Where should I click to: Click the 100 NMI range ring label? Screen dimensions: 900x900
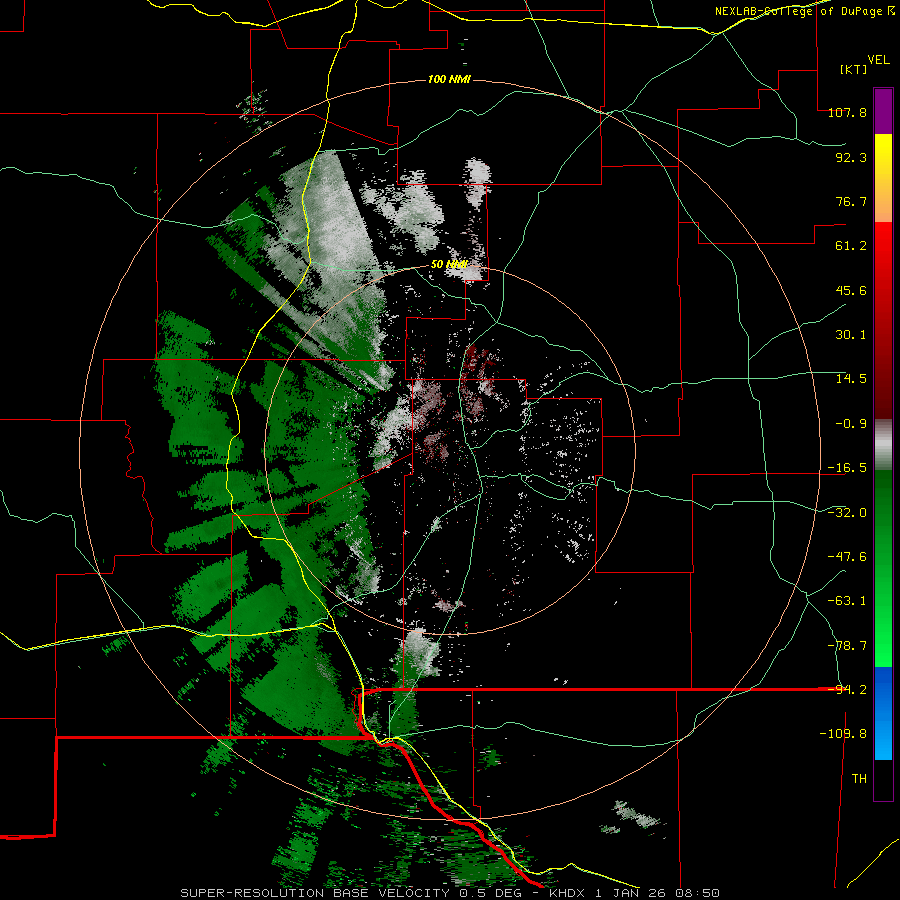point(449,79)
